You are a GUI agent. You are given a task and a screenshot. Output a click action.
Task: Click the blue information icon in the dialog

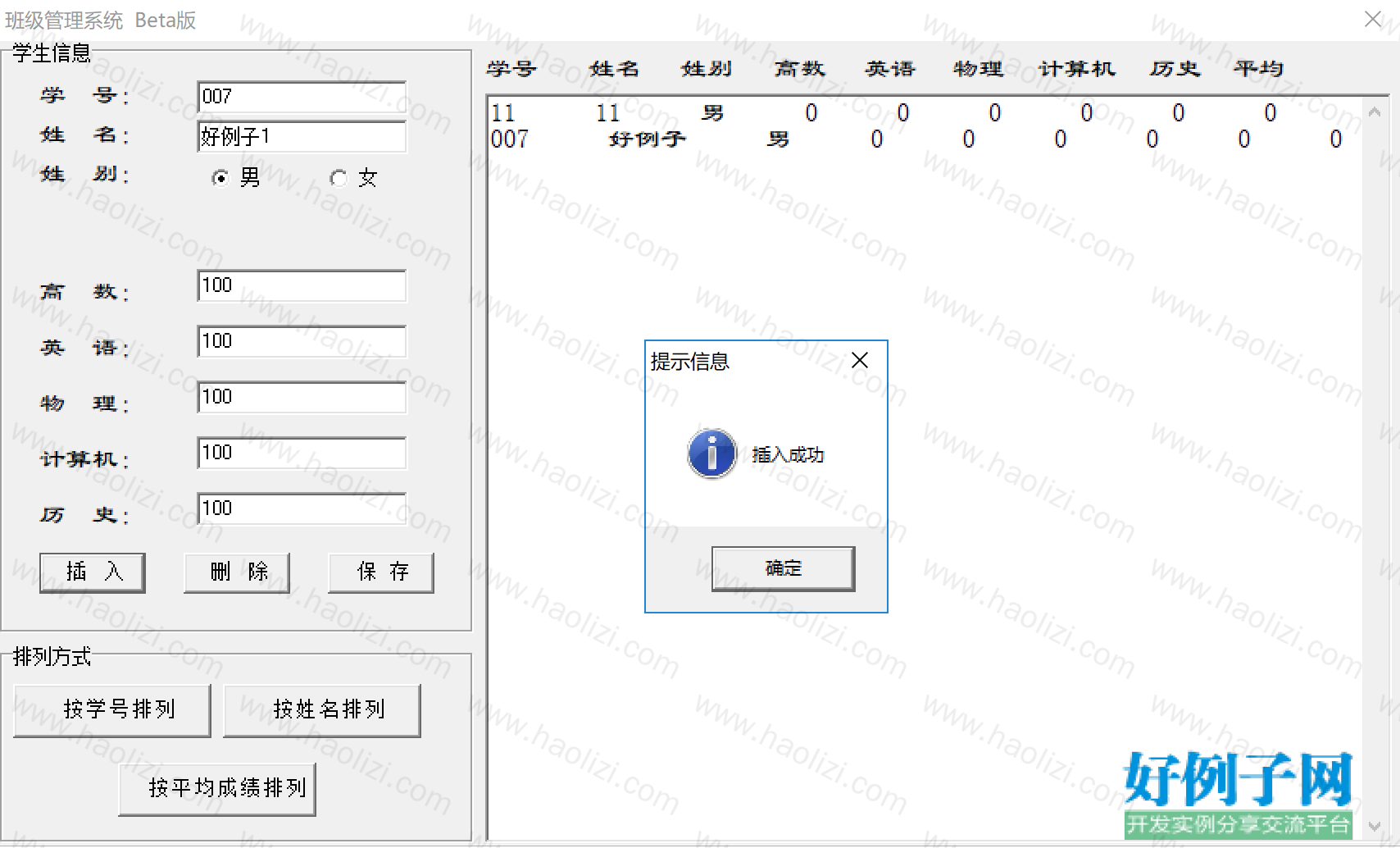point(711,454)
